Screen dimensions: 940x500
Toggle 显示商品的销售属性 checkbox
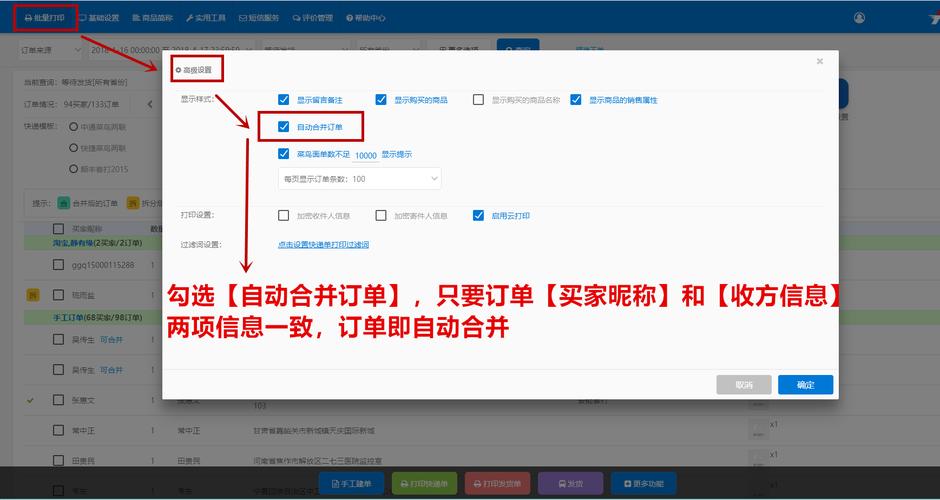[x=576, y=100]
